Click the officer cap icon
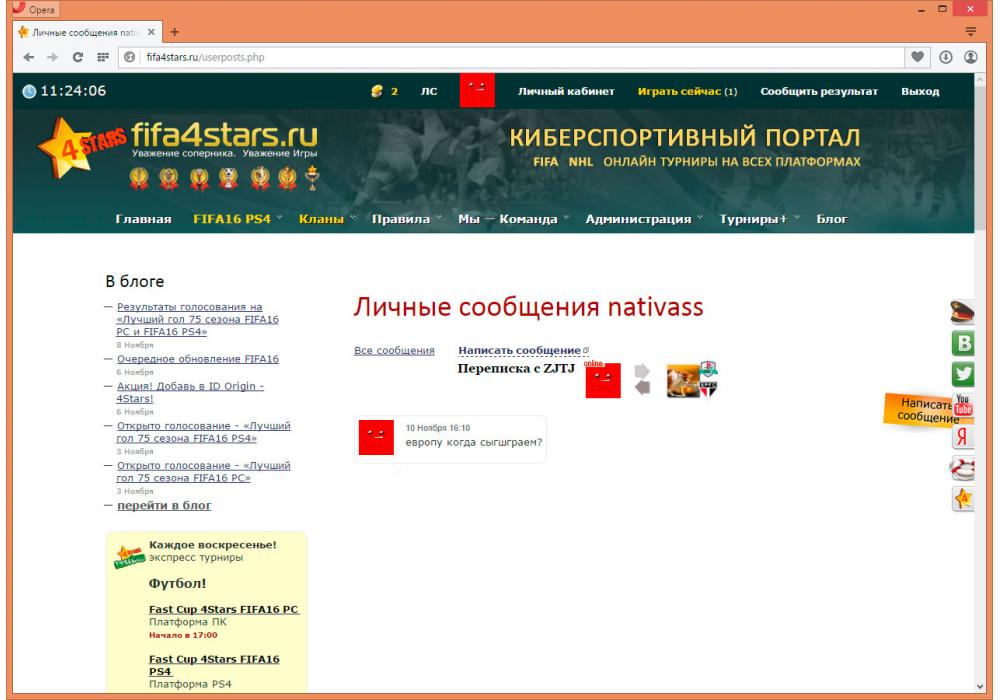Image resolution: width=1000 pixels, height=700 pixels. click(962, 313)
